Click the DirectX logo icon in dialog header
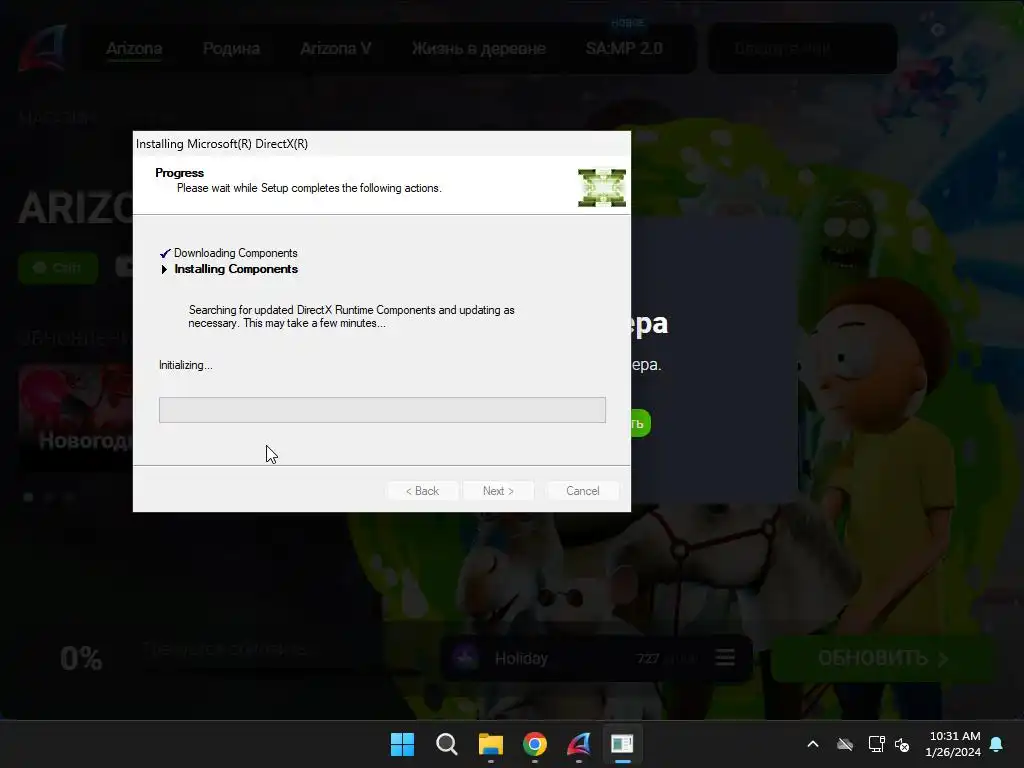The height and width of the screenshot is (768, 1024). tap(601, 187)
